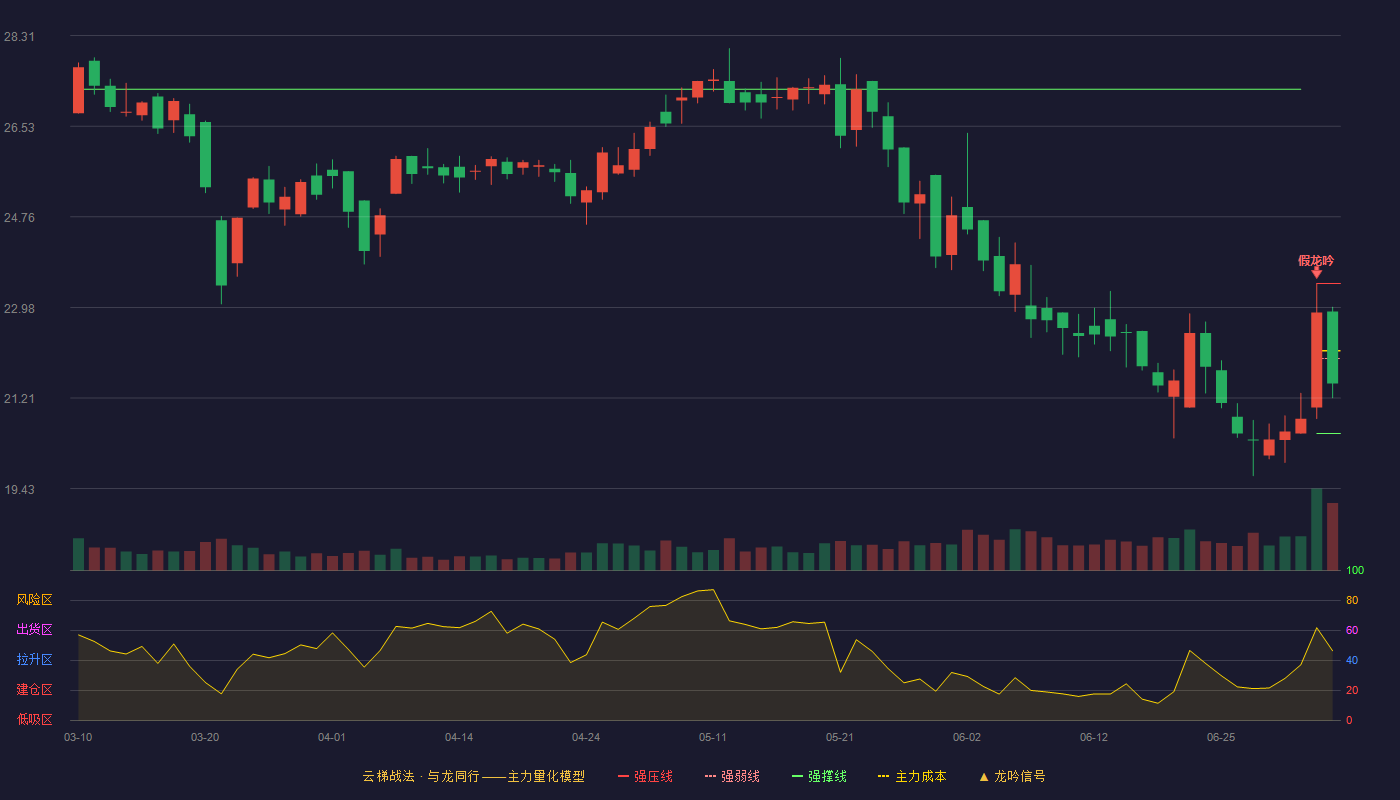Screen dimensions: 1400x800
Task: Click the 05-21 date label
Action: [840, 737]
